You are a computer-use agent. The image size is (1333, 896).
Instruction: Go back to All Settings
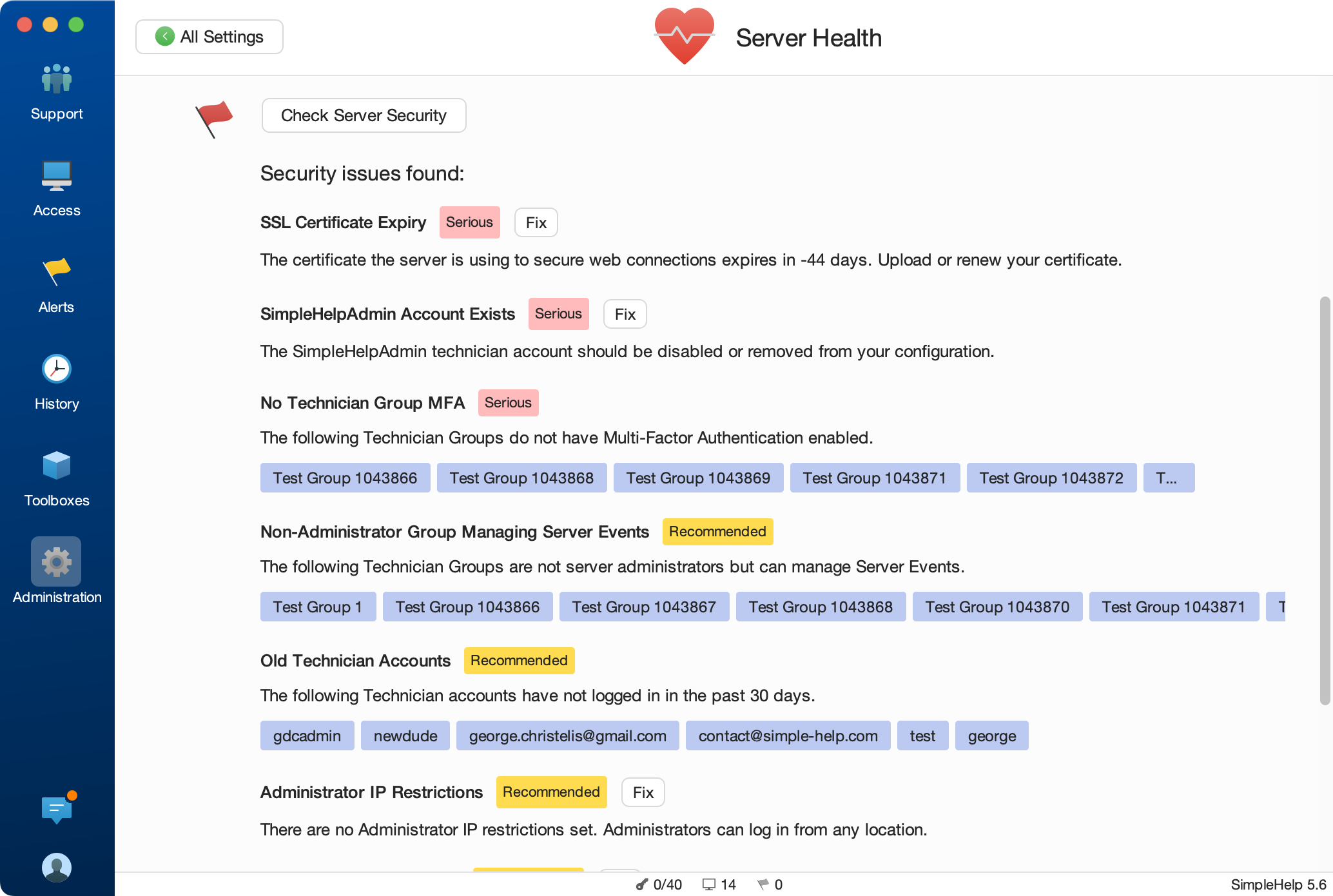click(x=209, y=37)
